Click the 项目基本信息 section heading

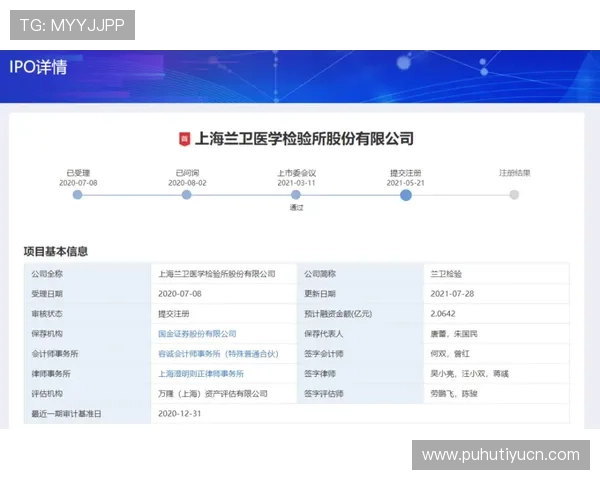click(x=56, y=251)
